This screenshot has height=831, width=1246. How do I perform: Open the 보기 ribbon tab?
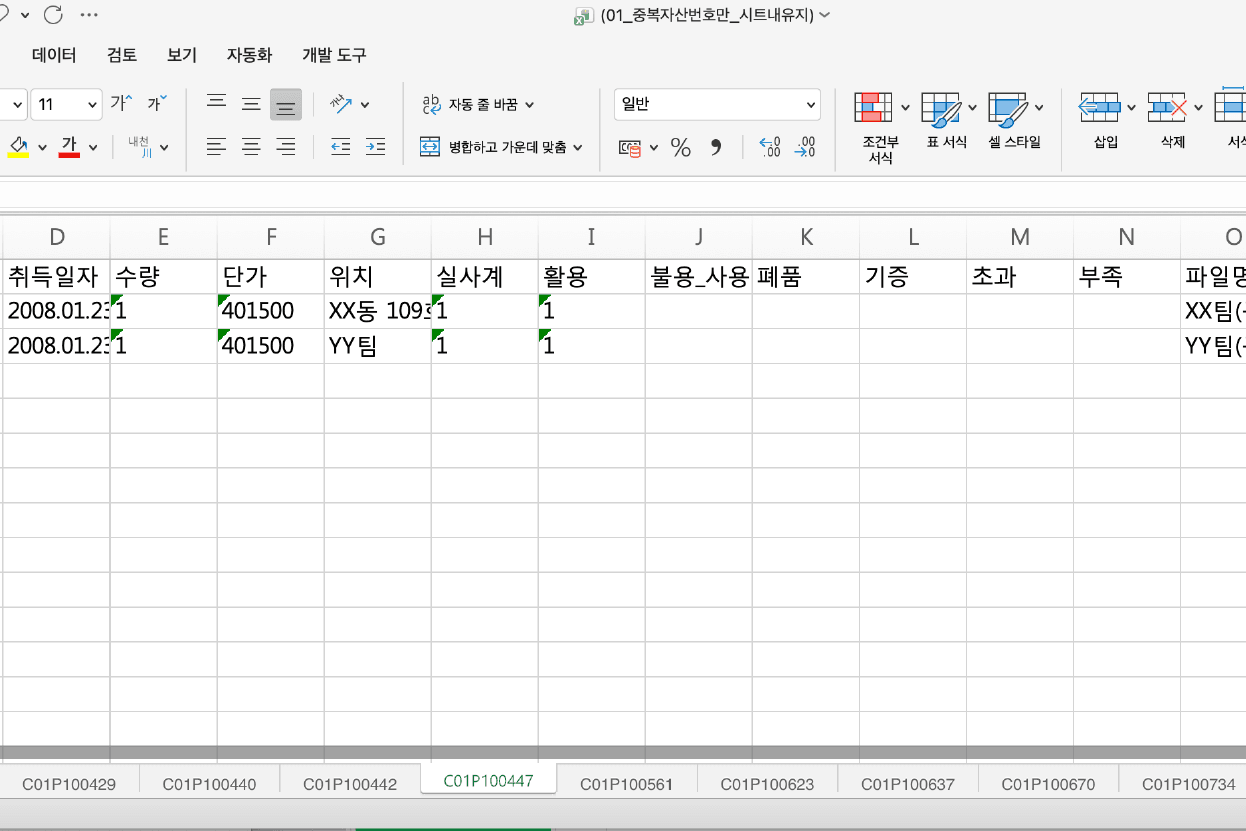pyautogui.click(x=182, y=55)
